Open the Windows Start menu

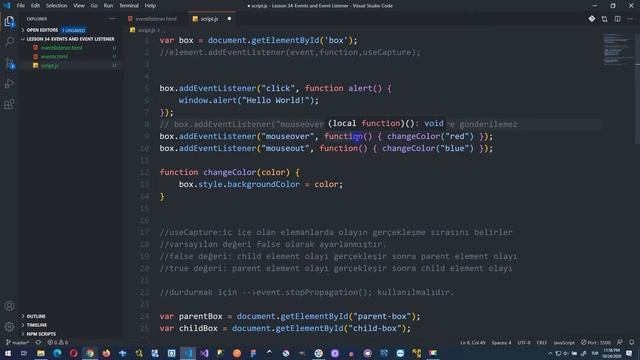tap(8, 353)
